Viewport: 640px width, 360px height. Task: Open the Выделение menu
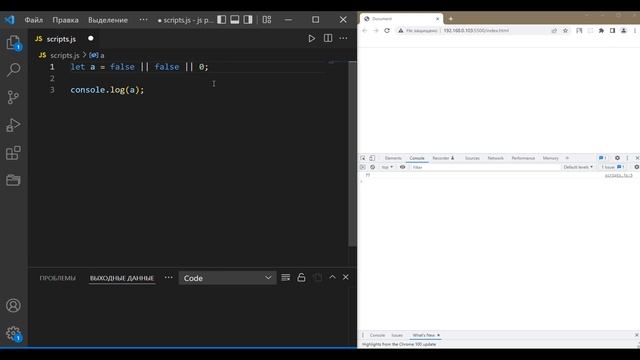tap(108, 20)
